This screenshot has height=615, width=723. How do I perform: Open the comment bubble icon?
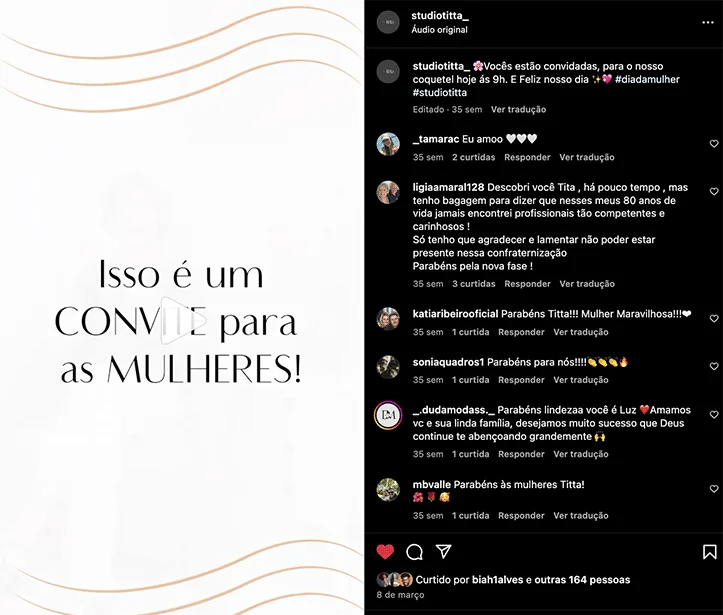point(414,551)
